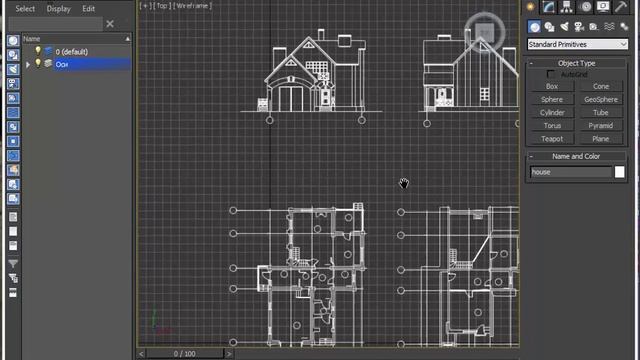Click the Tube primitive button
This screenshot has width=640, height=360.
[601, 112]
